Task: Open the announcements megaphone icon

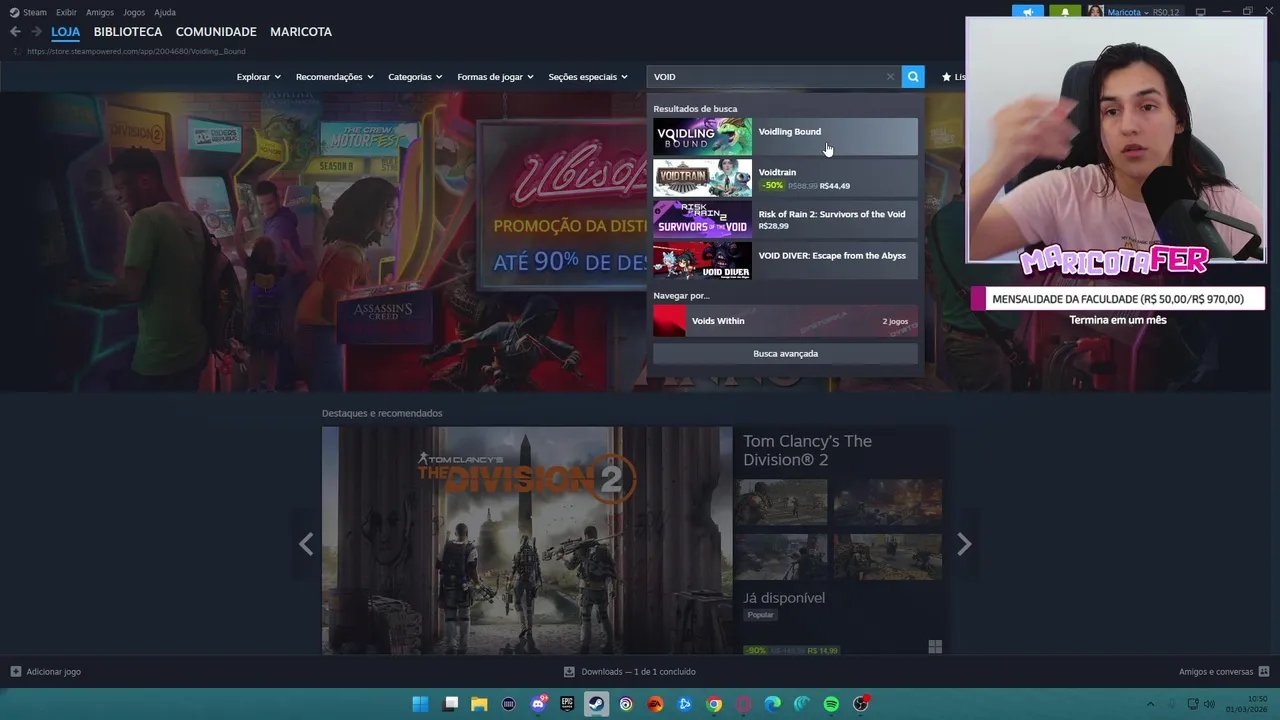Action: 1027,12
